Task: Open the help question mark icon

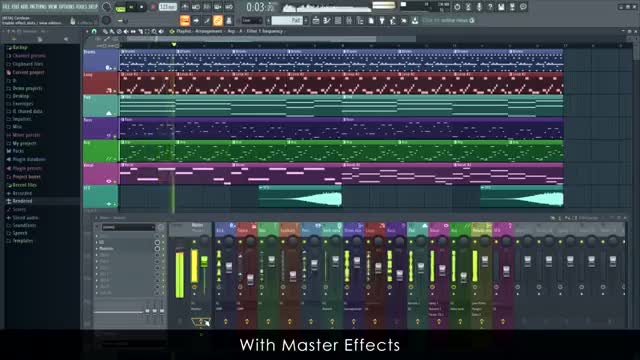Action: tap(490, 7)
